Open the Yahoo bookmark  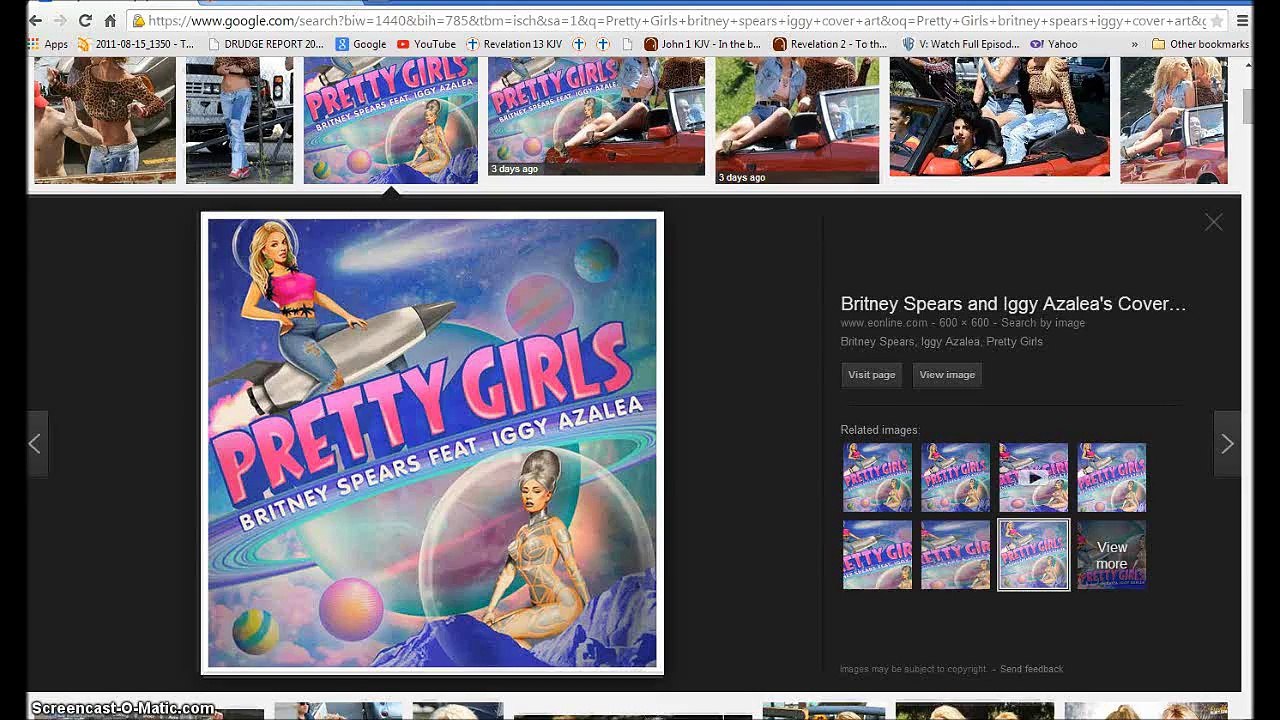(1054, 44)
